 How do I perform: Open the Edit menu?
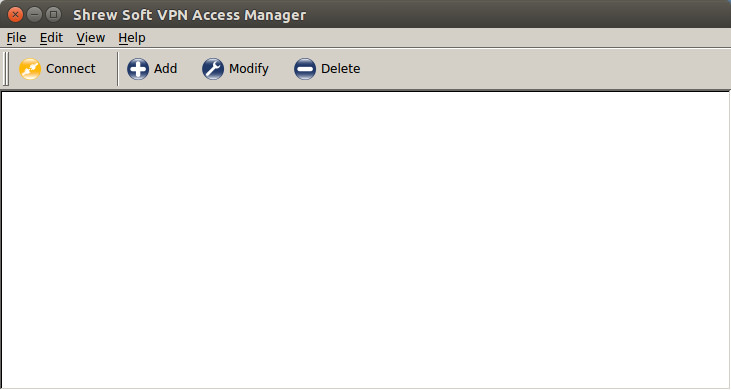pyautogui.click(x=51, y=38)
